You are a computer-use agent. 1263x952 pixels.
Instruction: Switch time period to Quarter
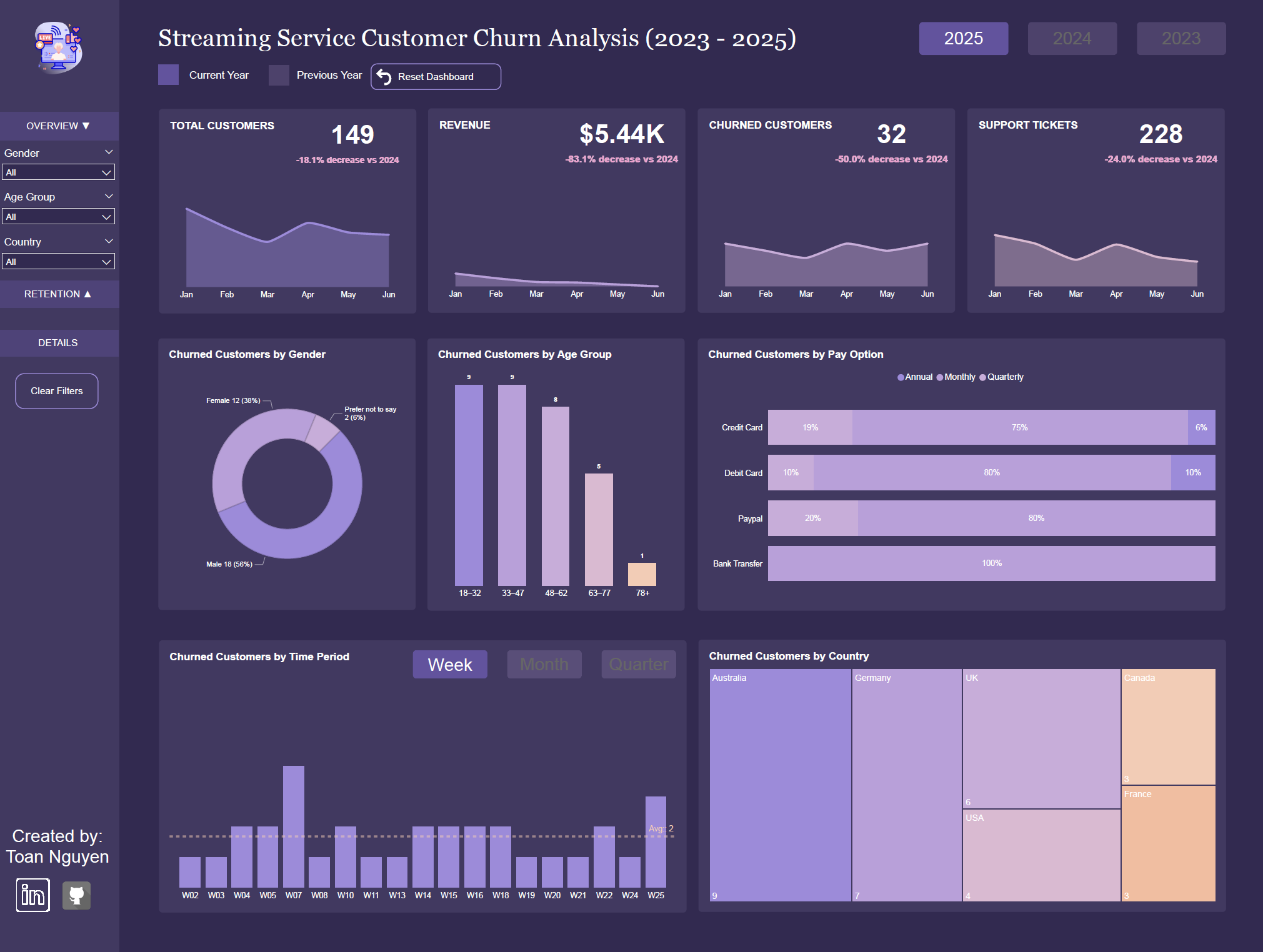coord(638,664)
